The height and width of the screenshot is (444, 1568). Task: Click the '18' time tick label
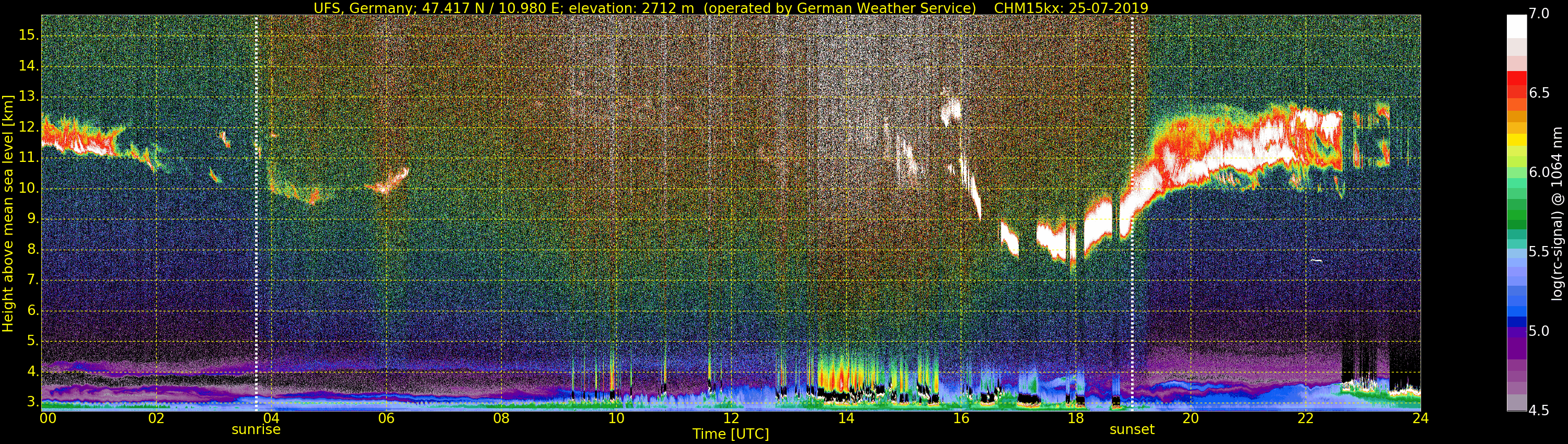tap(1076, 418)
